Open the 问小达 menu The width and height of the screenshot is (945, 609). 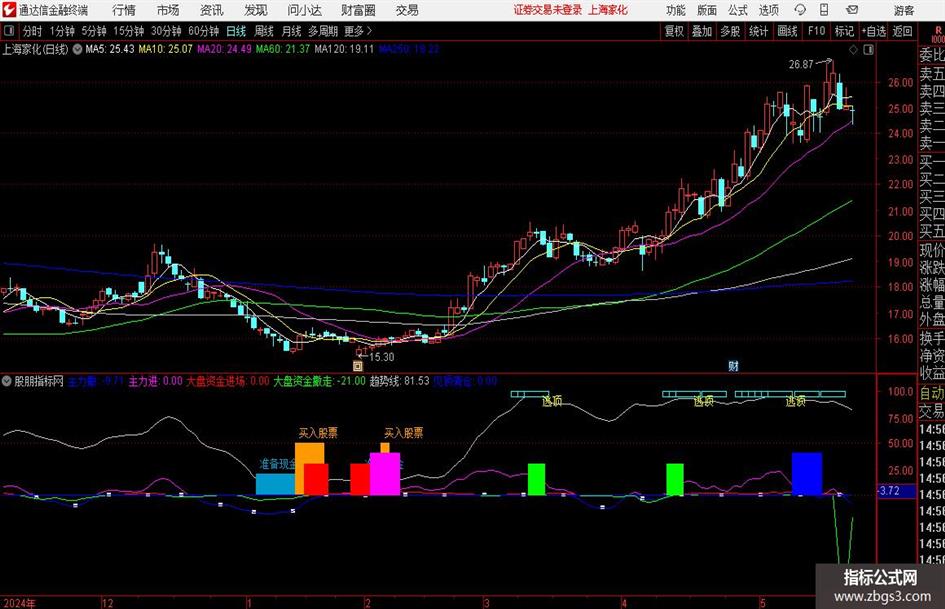click(304, 10)
